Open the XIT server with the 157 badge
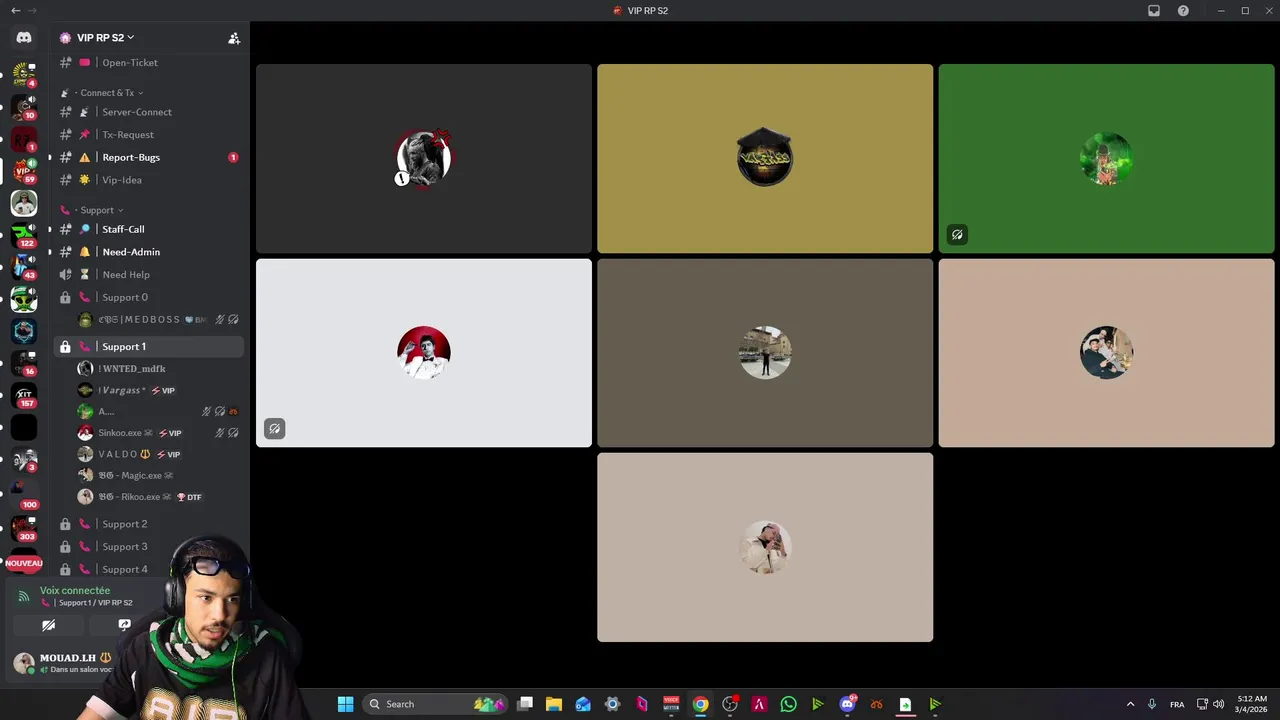This screenshot has width=1280, height=720. click(24, 395)
